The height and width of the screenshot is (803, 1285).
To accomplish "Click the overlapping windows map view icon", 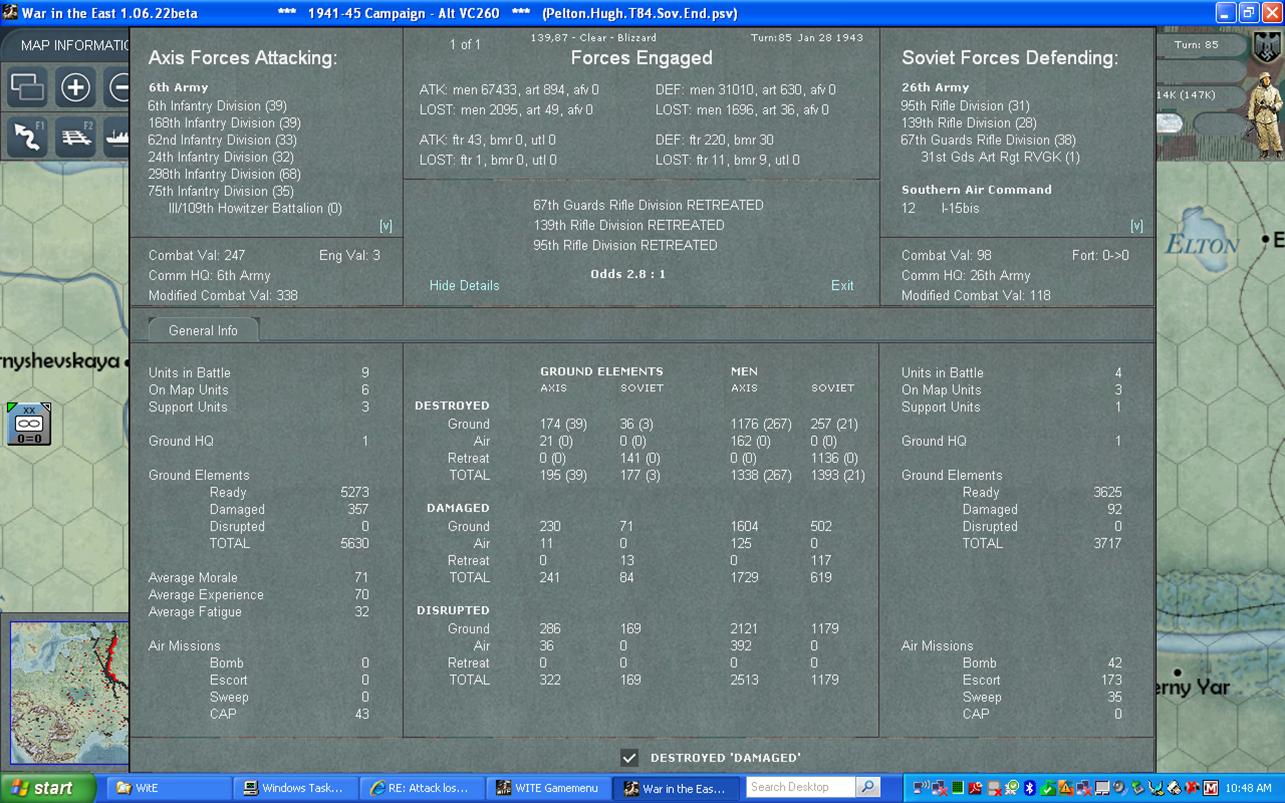I will tap(28, 87).
